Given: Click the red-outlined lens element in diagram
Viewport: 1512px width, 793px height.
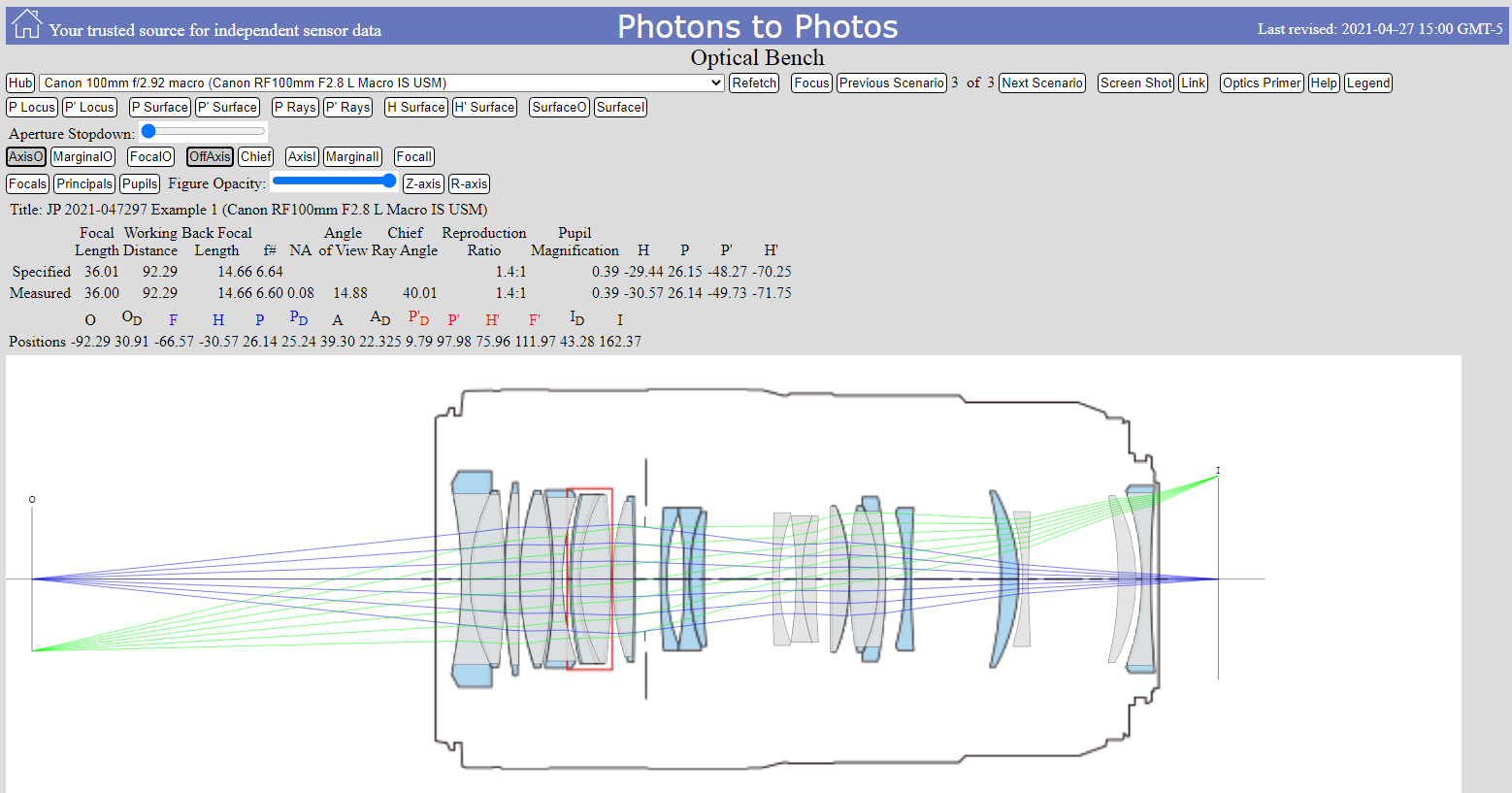Looking at the screenshot, I should 590,578.
